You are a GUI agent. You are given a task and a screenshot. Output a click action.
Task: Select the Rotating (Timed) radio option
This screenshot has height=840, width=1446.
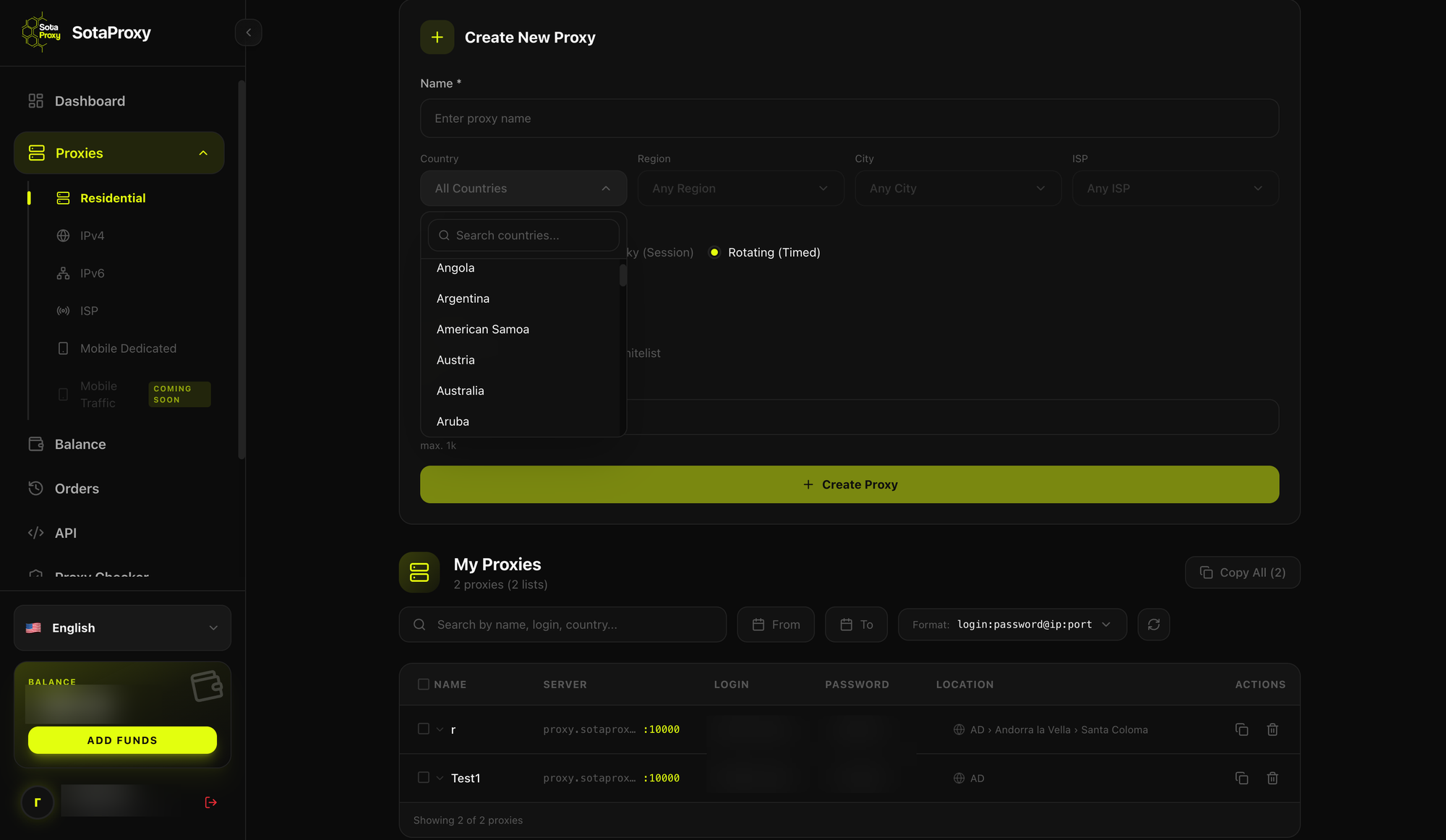(x=714, y=252)
